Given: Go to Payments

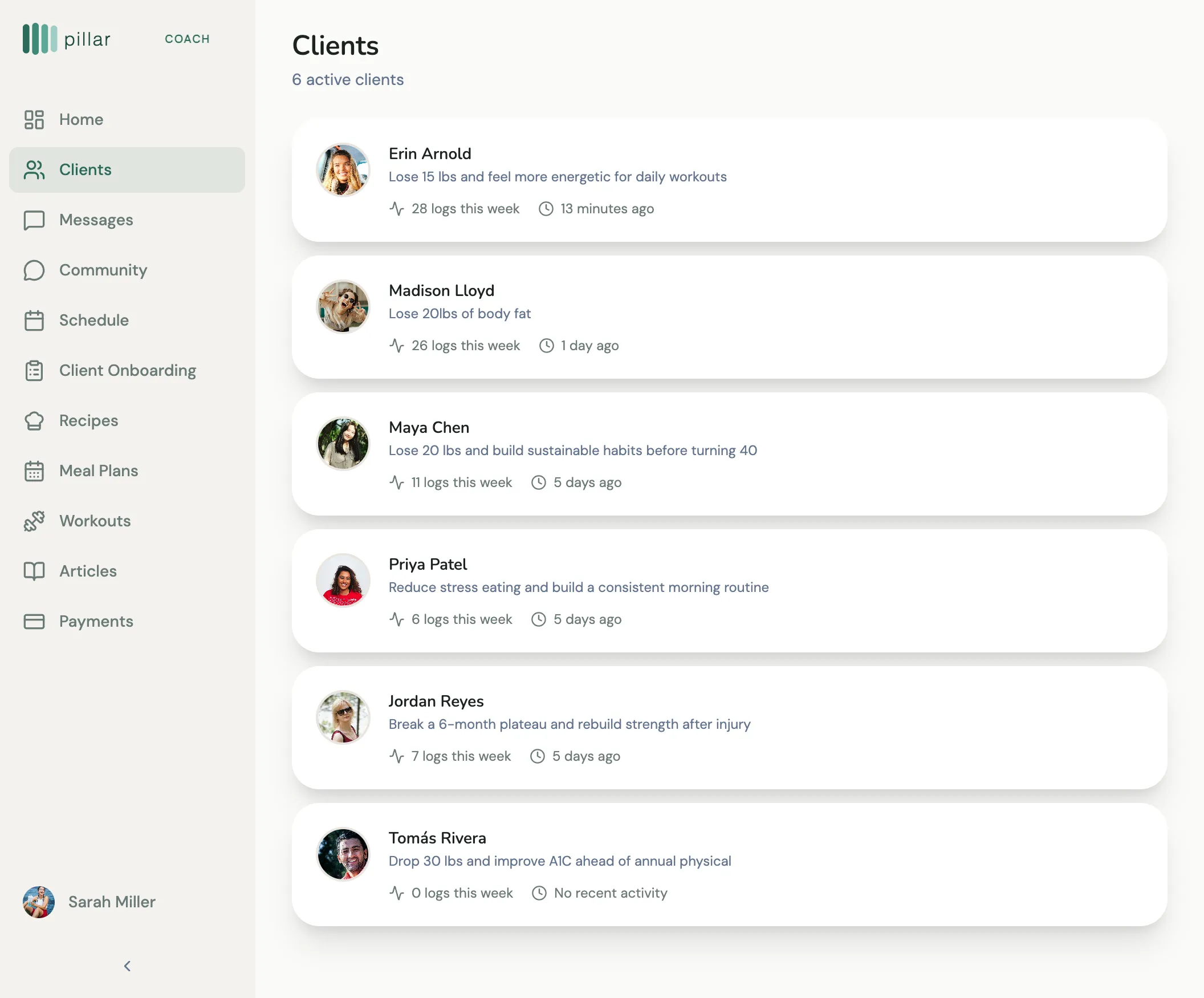Looking at the screenshot, I should tap(127, 622).
